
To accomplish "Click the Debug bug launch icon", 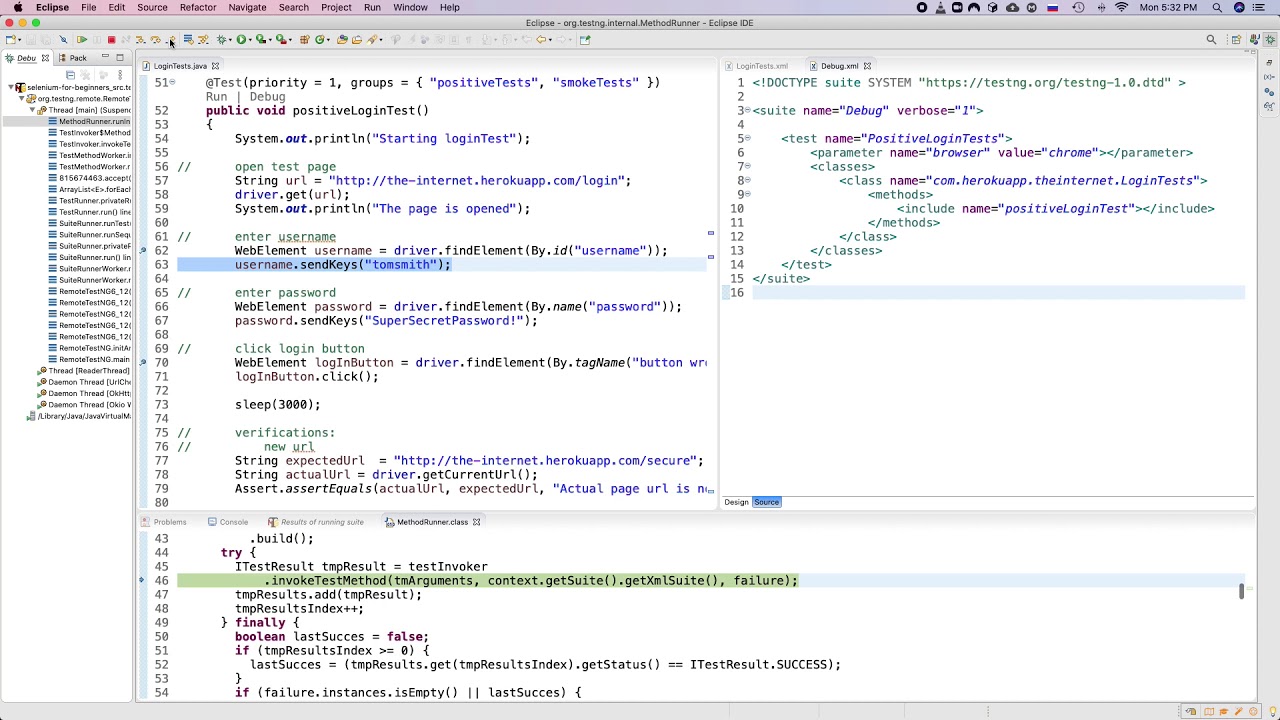I will (x=221, y=40).
